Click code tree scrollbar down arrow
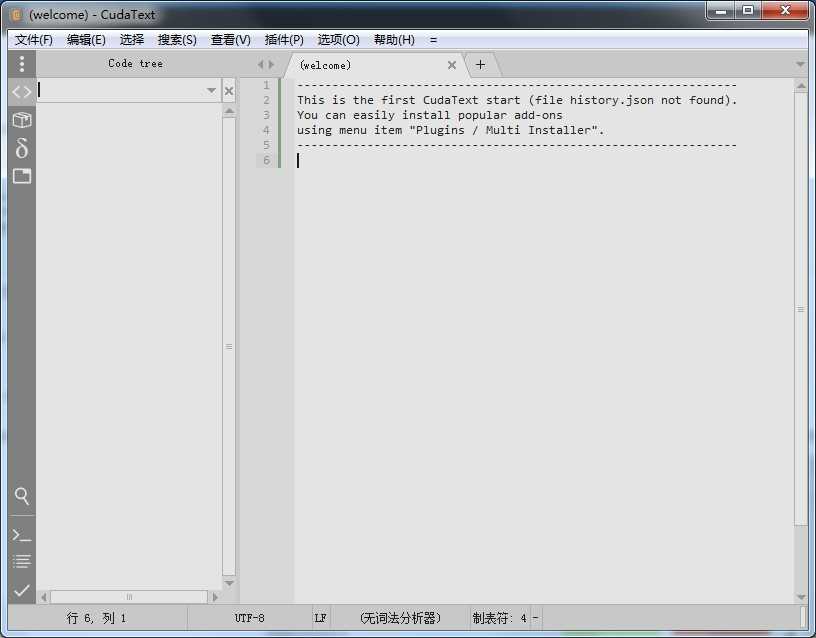Screen dimensions: 816x638 point(228,583)
